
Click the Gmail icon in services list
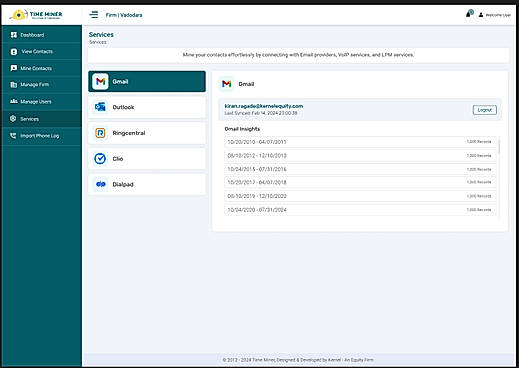point(100,81)
